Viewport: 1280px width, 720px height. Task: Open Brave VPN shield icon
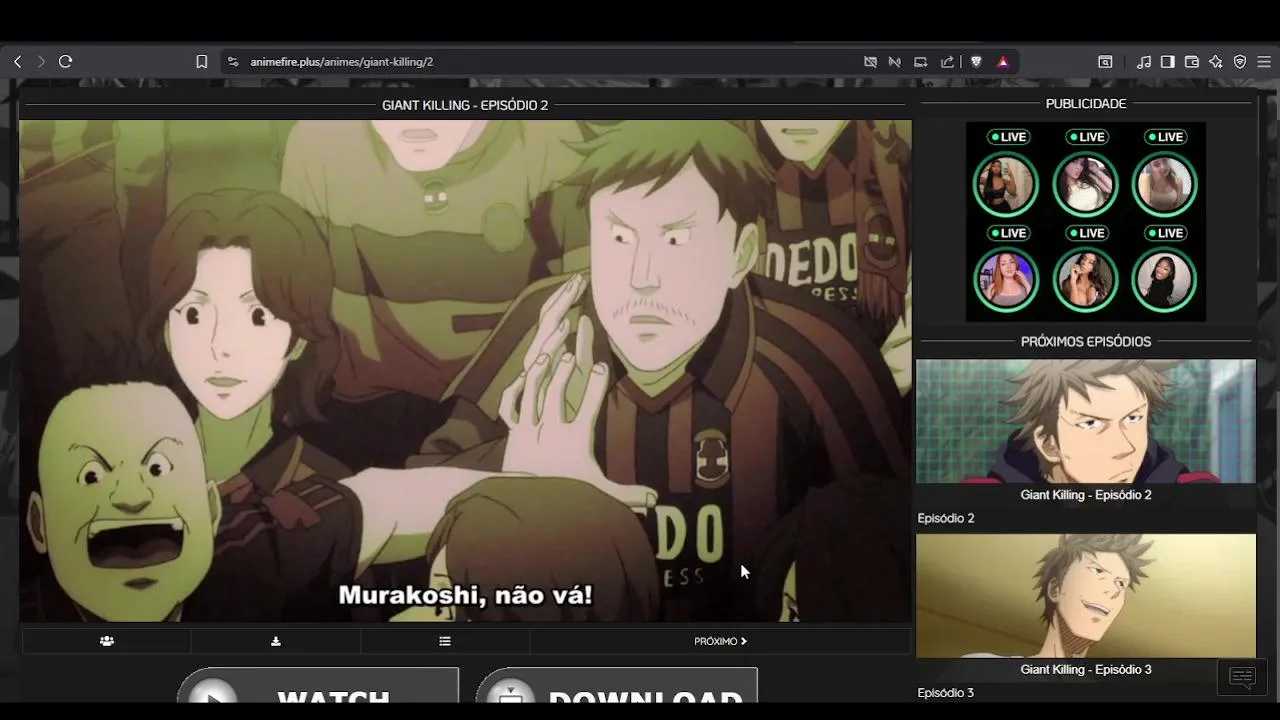[x=1240, y=62]
